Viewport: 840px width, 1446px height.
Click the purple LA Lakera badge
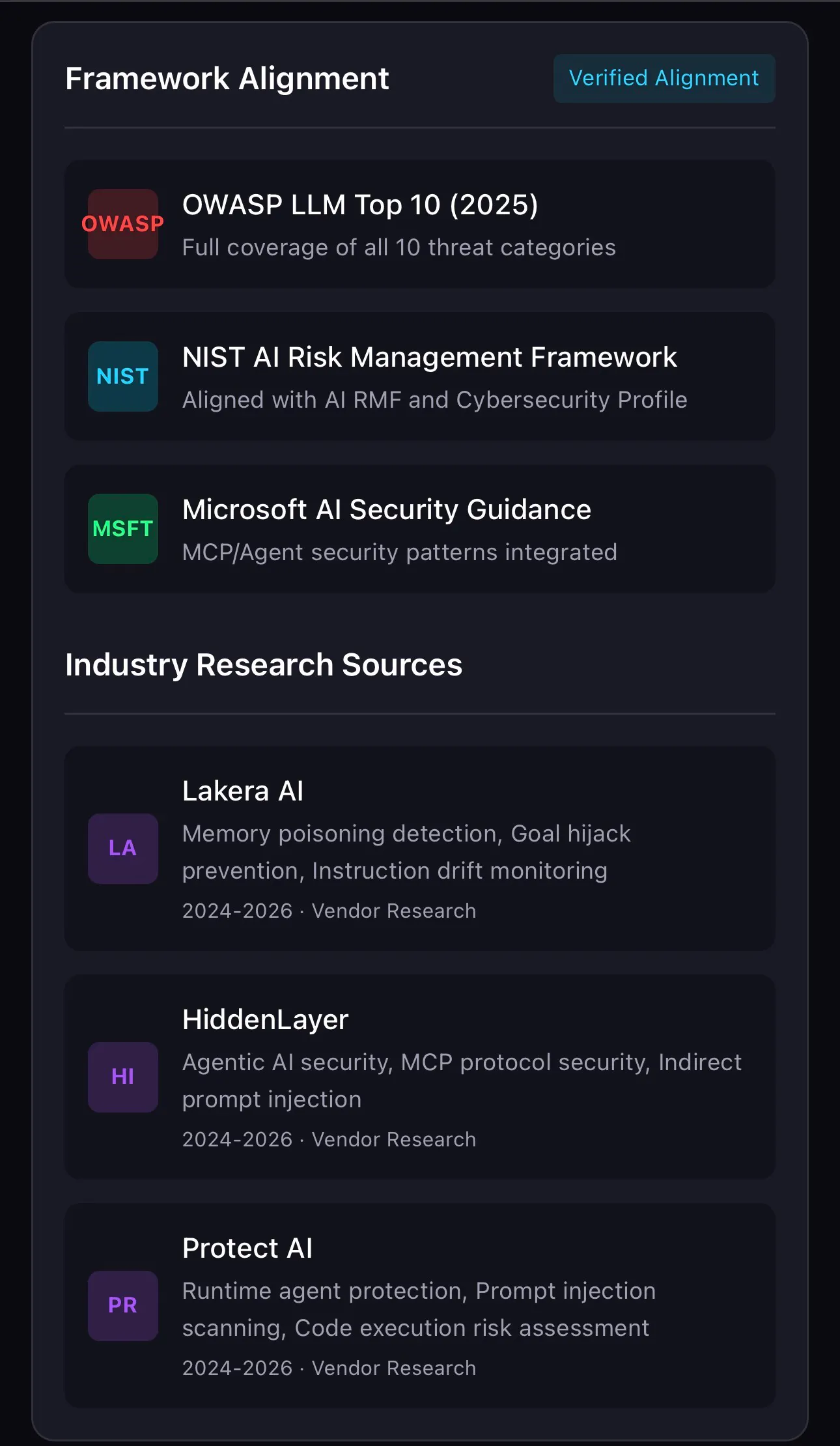[123, 848]
